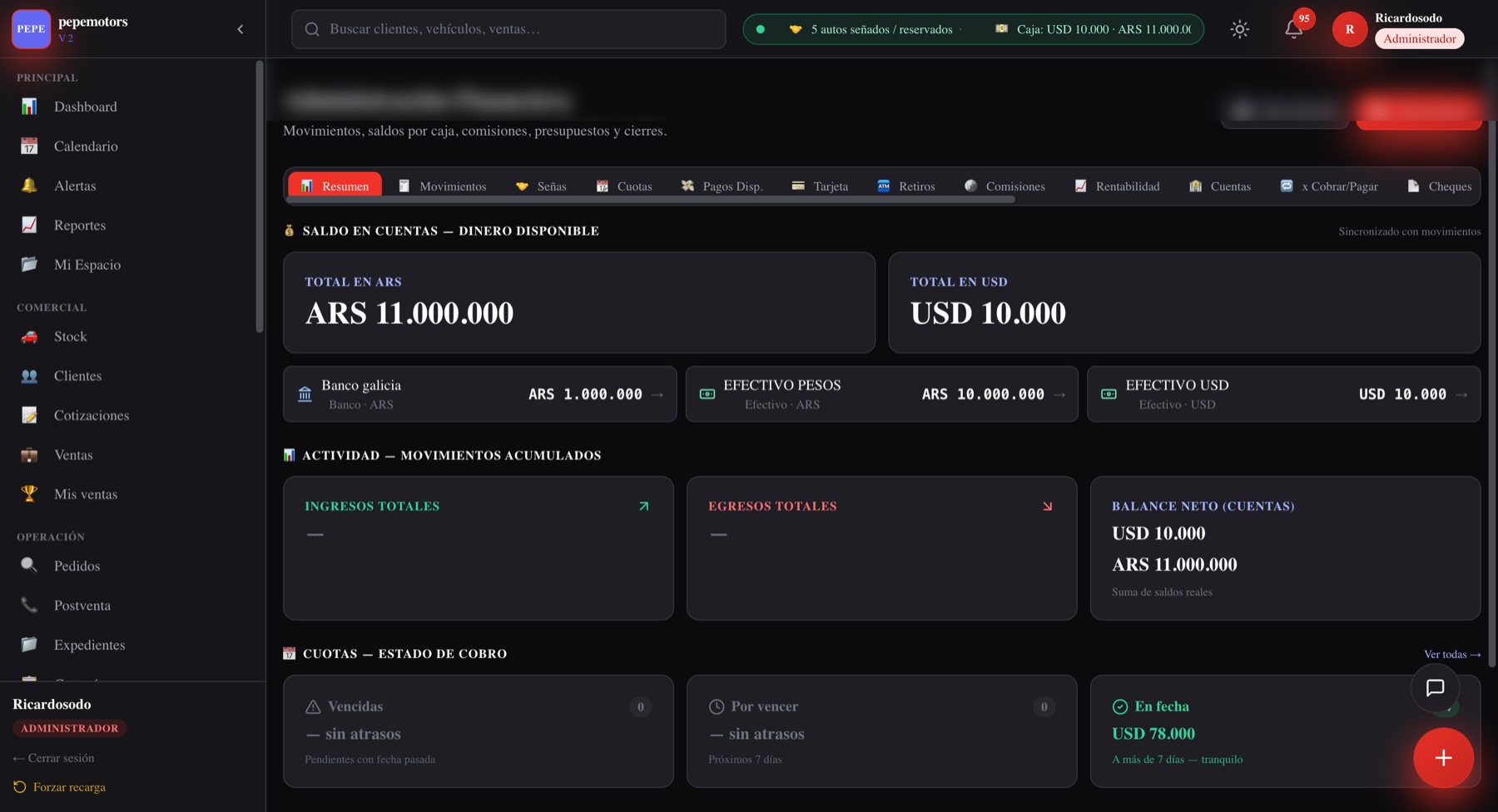Open the x Cobrar/Pagar tab
The height and width of the screenshot is (812, 1498).
pos(1329,186)
